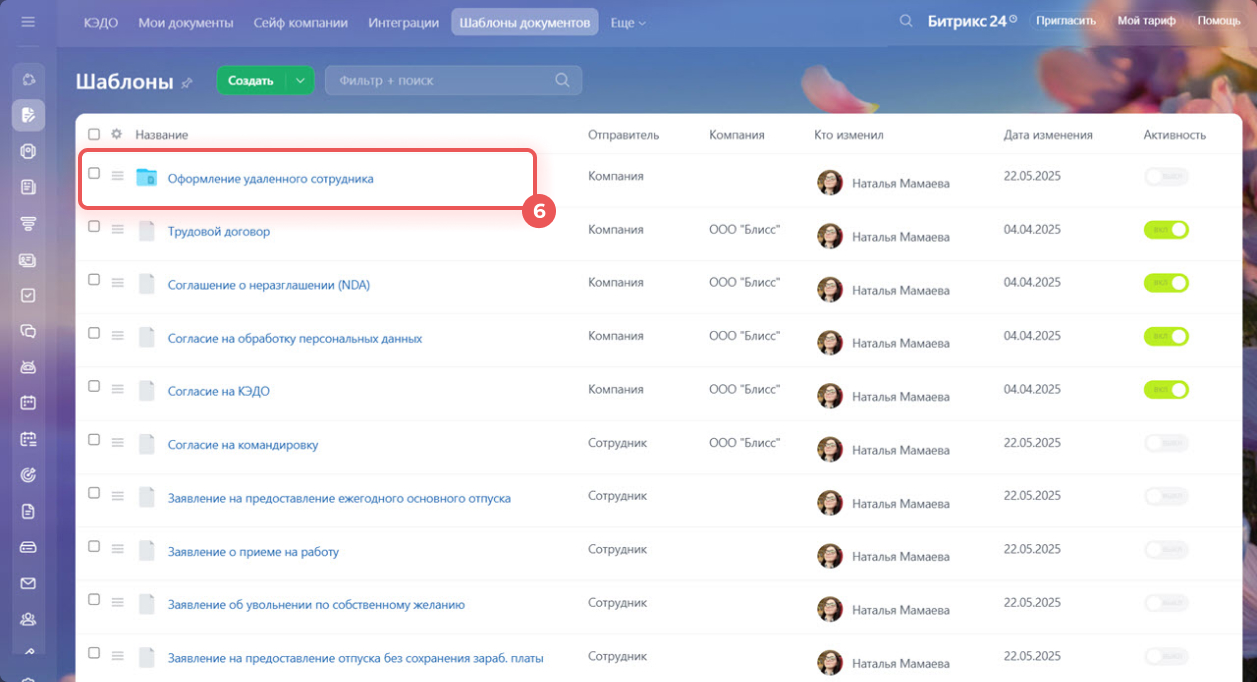Image resolution: width=1257 pixels, height=682 pixels.
Task: Expand the Создать button dropdown arrow
Action: (x=300, y=81)
